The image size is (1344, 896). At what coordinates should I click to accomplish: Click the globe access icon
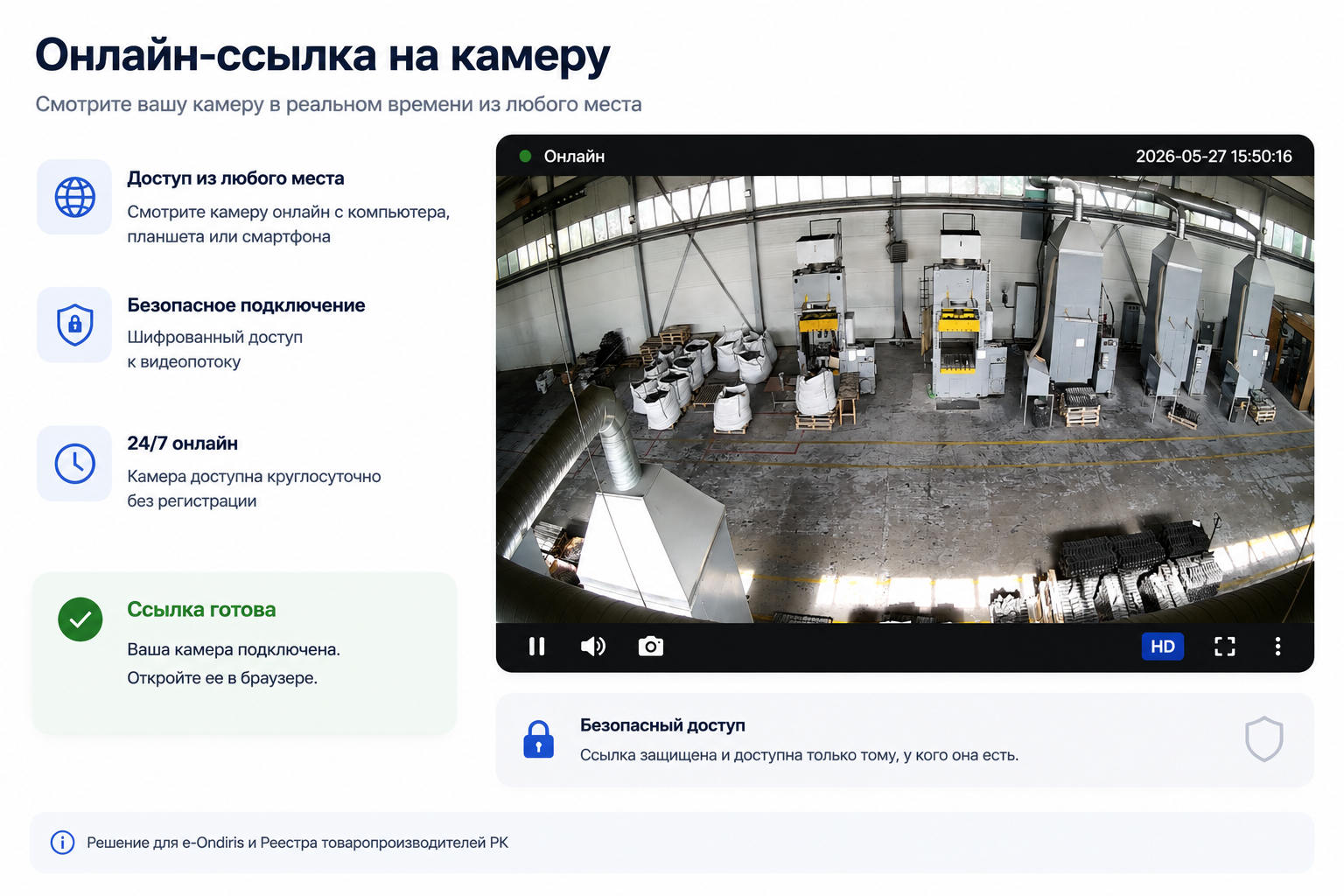(75, 197)
